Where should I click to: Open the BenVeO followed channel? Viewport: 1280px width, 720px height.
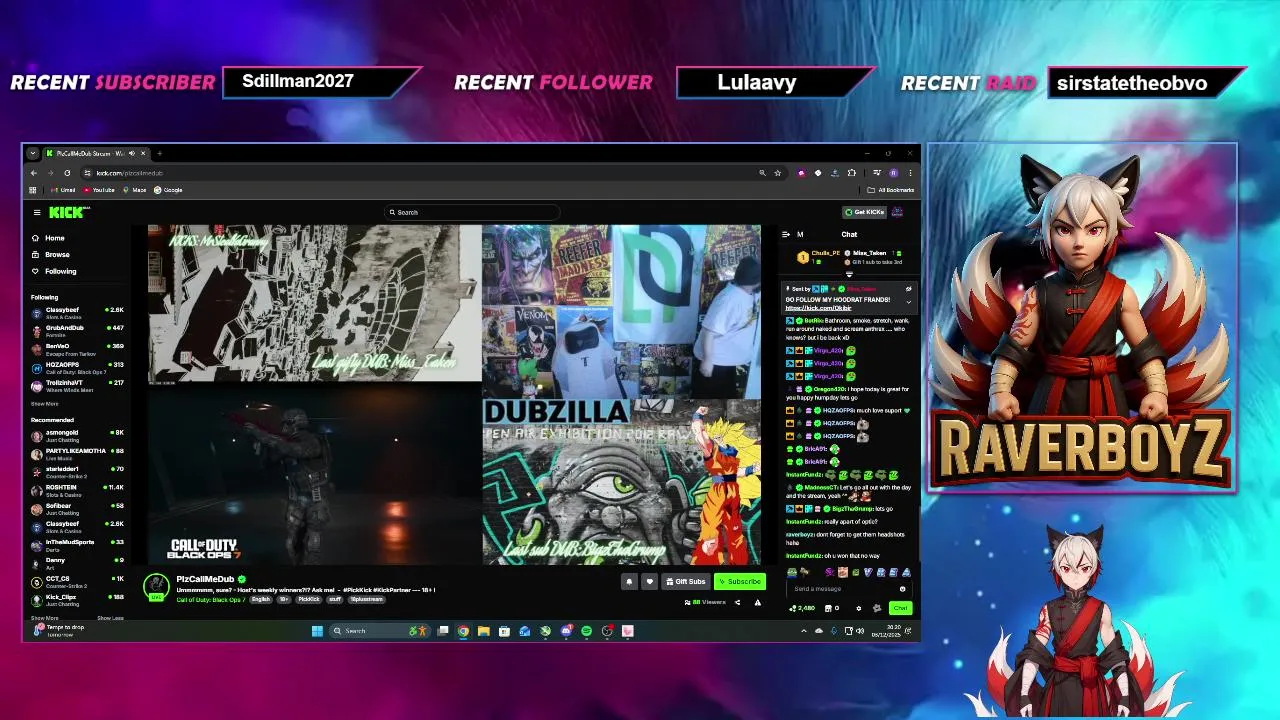[x=77, y=349]
